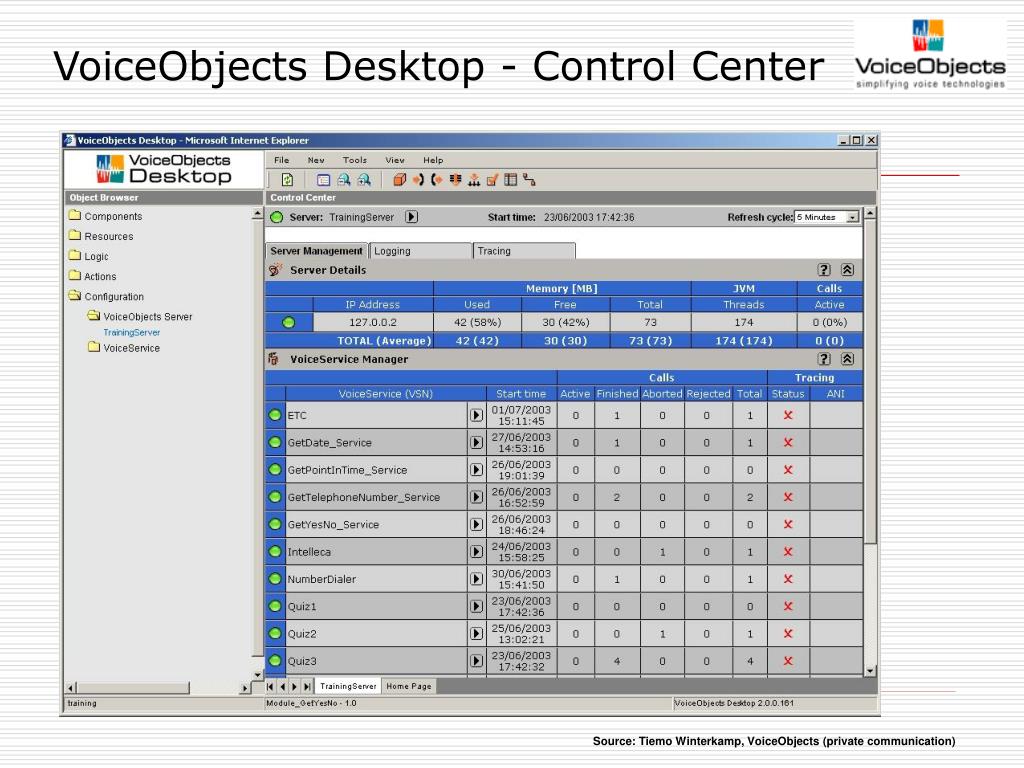Toggle tracing status X for GetYesNo_Service
Screen dimensions: 1024x768
tap(788, 524)
